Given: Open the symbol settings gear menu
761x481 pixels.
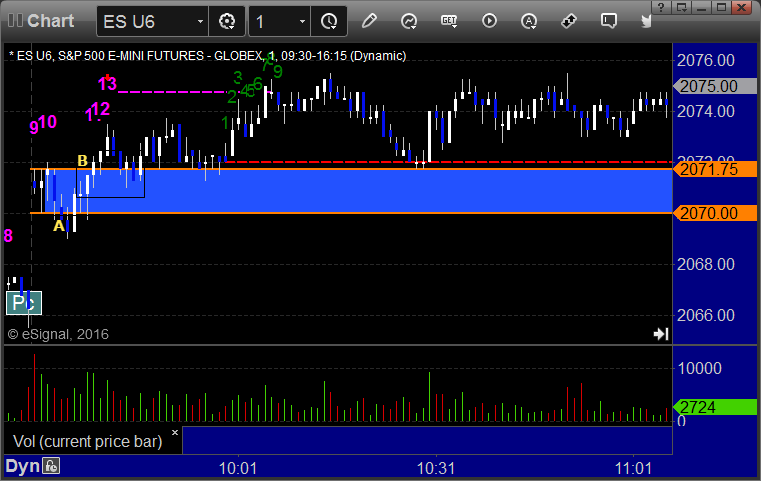Looking at the screenshot, I should pos(227,21).
